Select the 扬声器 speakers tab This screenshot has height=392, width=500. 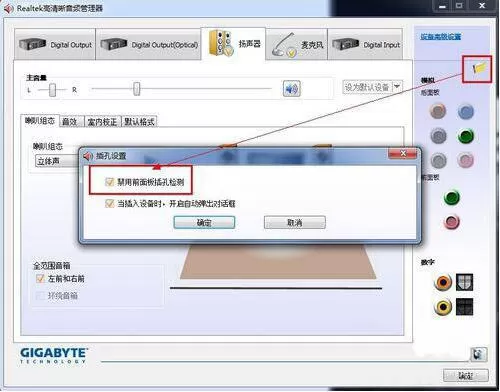(233, 43)
